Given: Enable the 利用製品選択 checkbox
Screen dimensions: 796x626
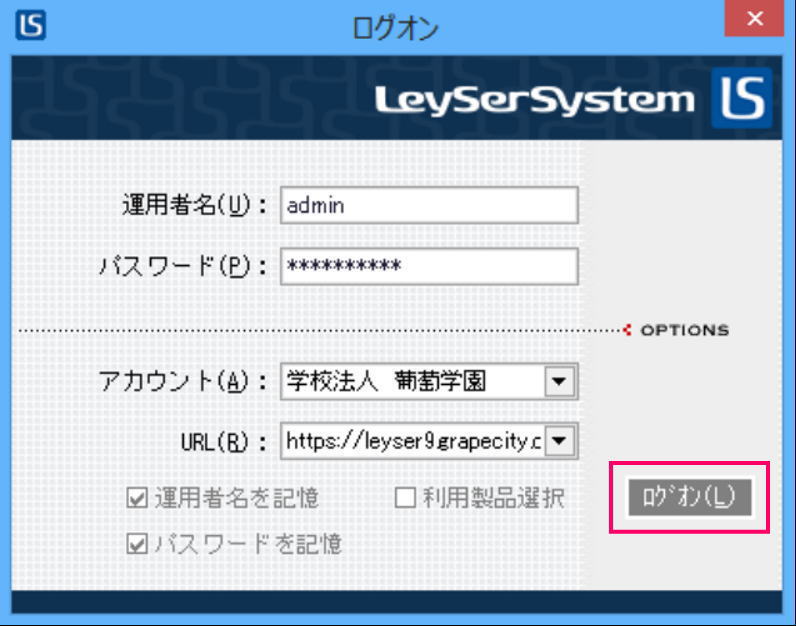Looking at the screenshot, I should coord(405,498).
